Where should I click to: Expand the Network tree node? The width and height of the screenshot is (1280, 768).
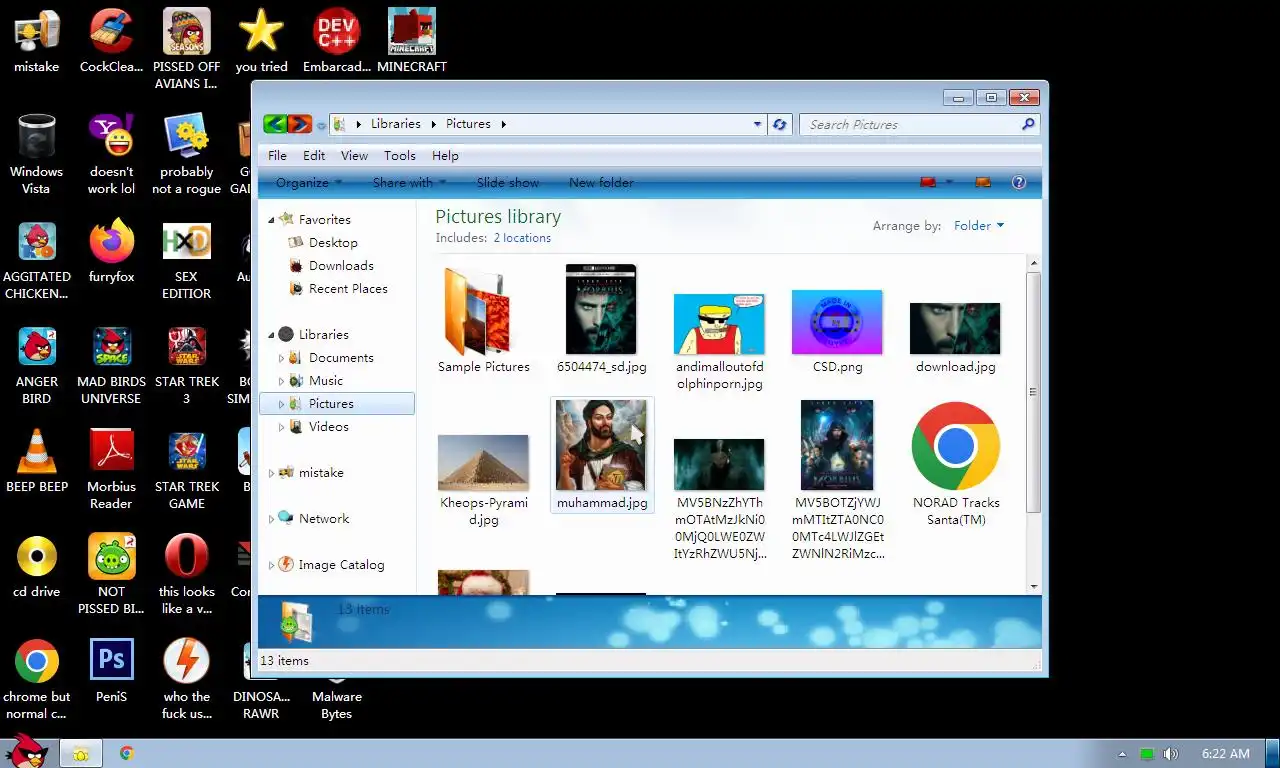click(x=271, y=518)
